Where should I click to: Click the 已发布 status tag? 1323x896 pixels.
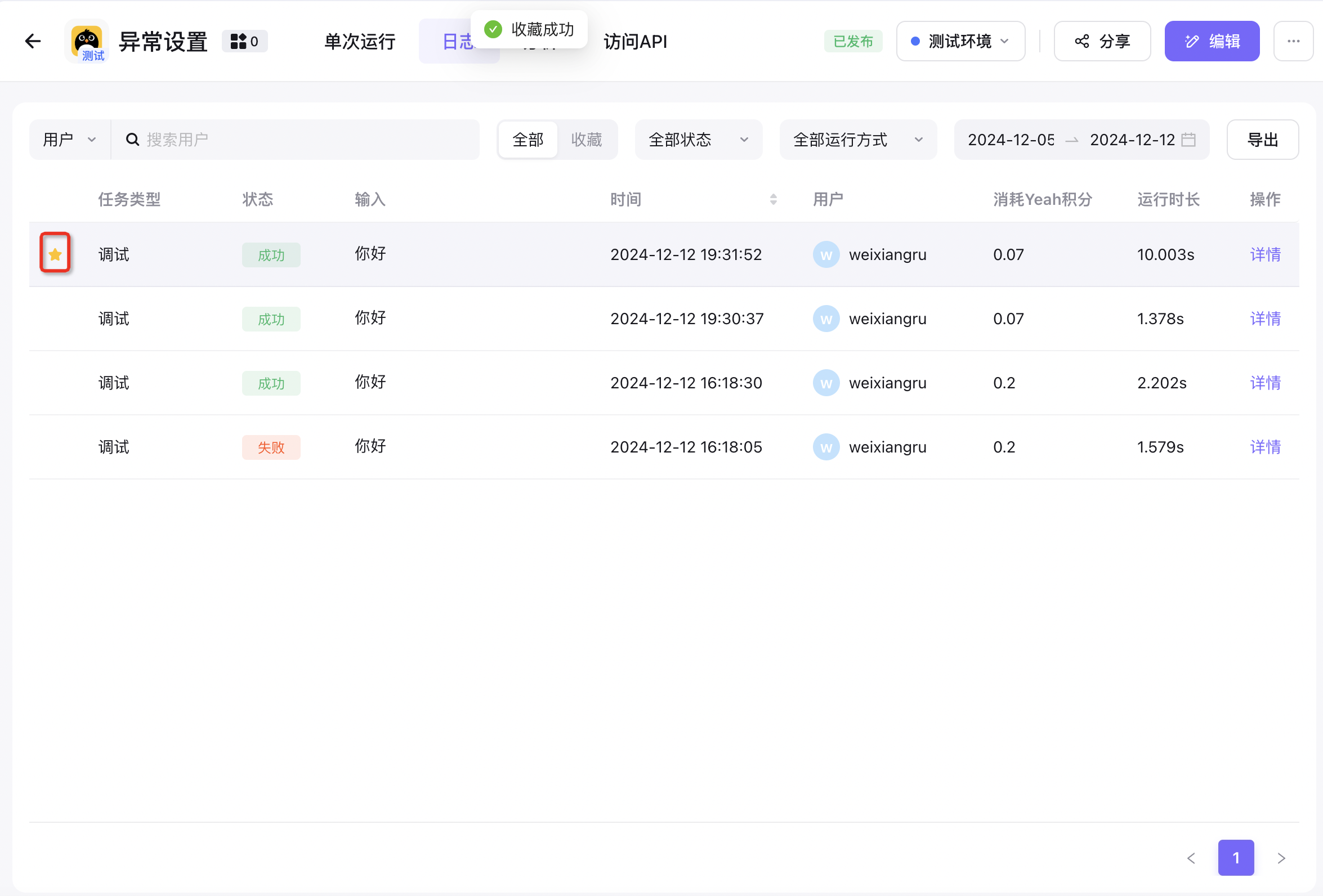853,41
